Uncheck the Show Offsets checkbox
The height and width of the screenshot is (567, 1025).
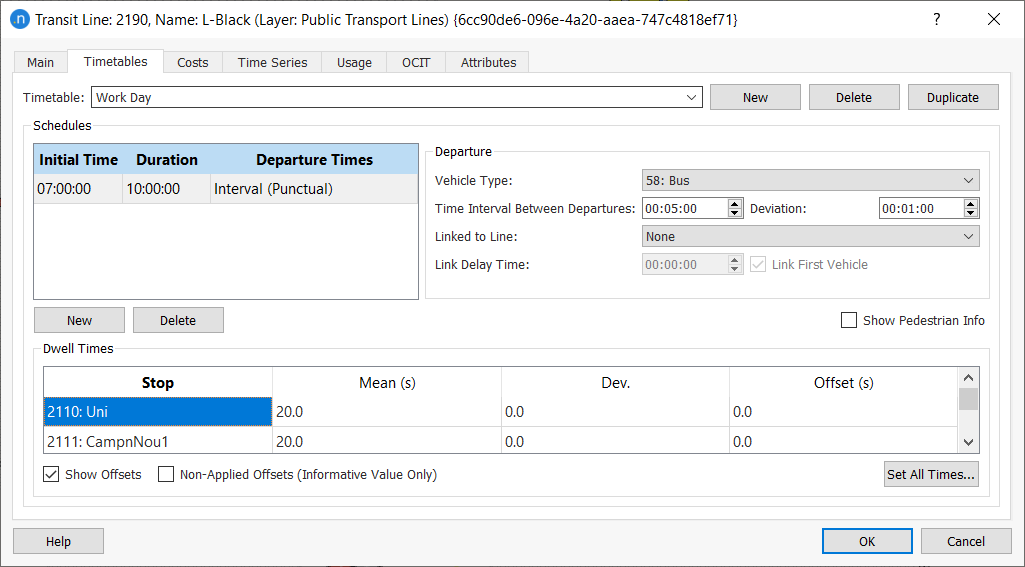click(51, 474)
